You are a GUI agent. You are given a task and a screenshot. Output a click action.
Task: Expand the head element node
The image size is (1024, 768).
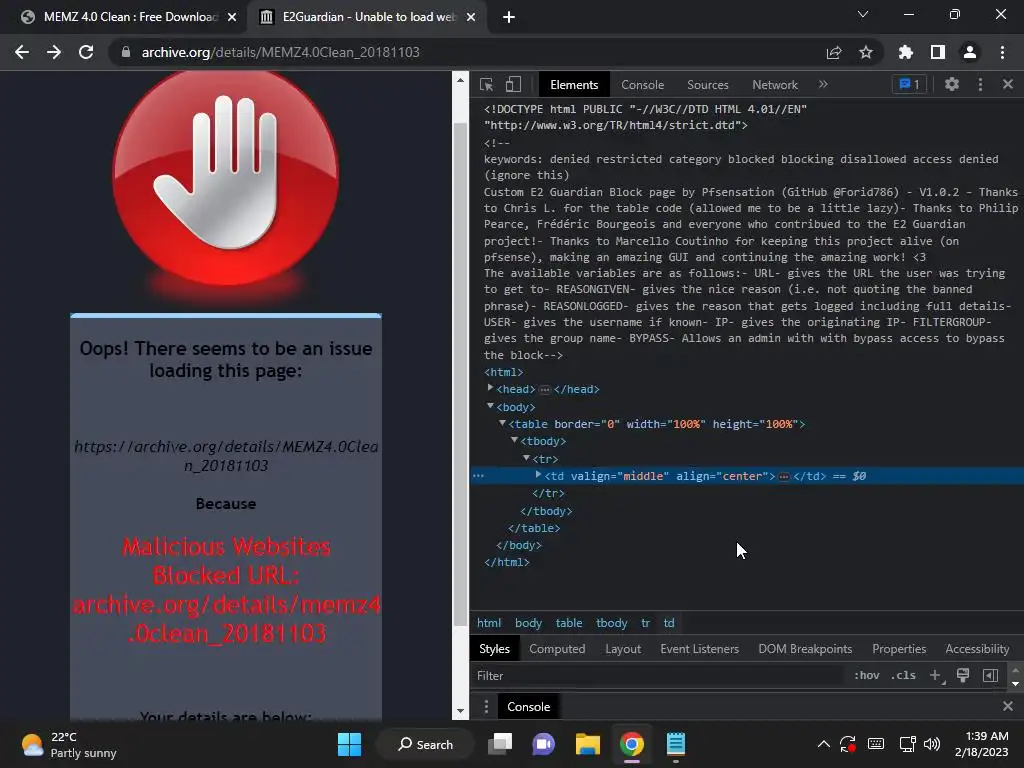coord(490,388)
